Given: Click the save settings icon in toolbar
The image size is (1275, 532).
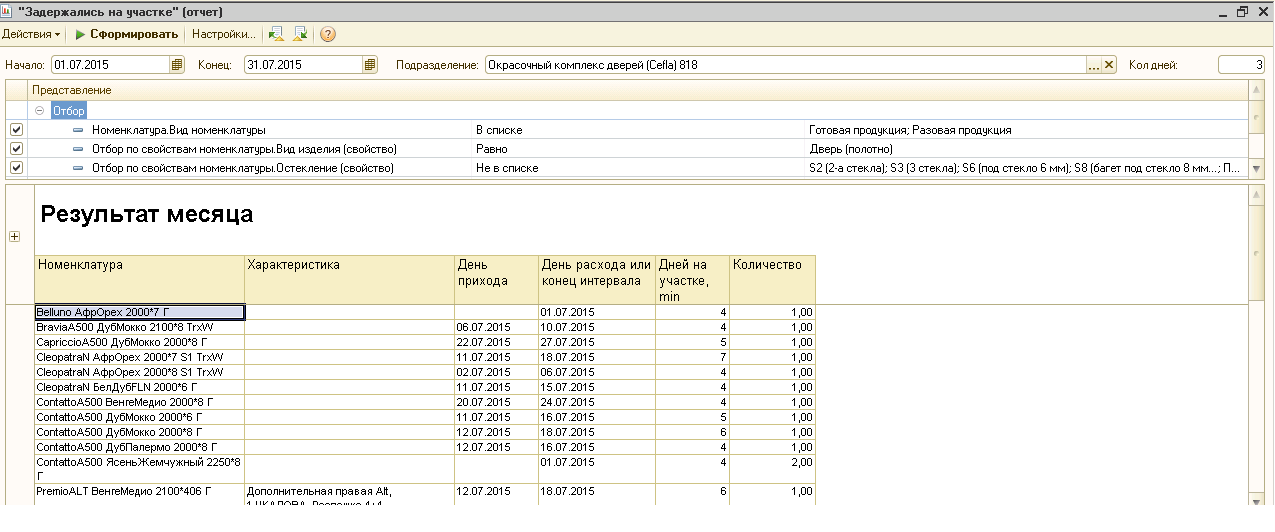Looking at the screenshot, I should pyautogui.click(x=300, y=34).
